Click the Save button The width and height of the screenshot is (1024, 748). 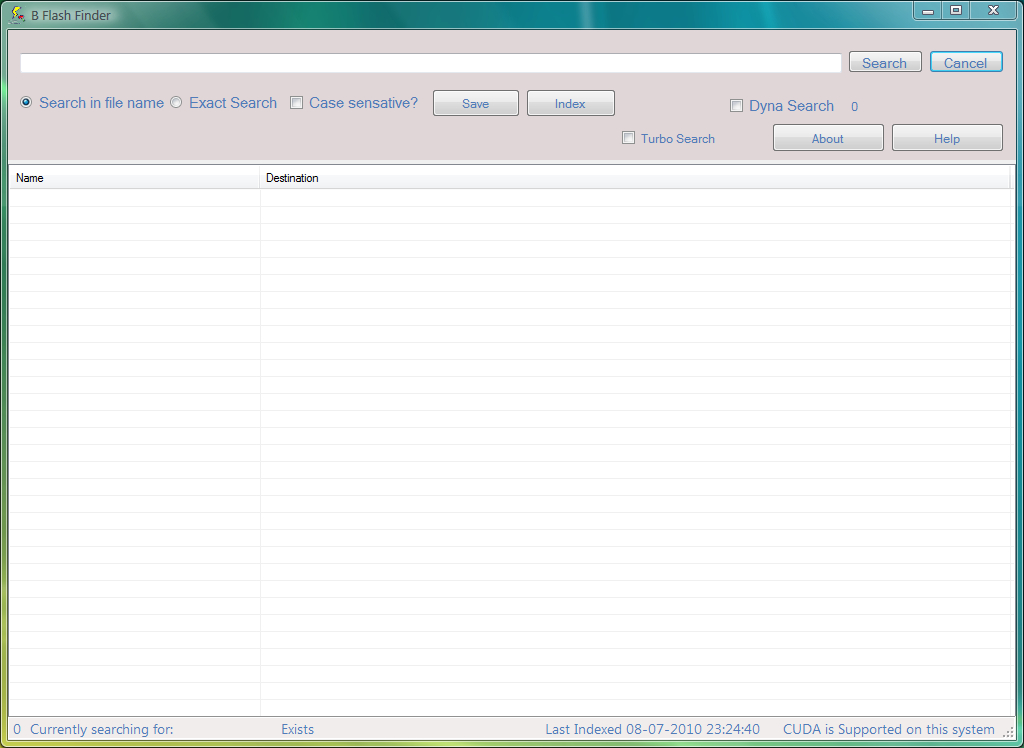tap(475, 102)
